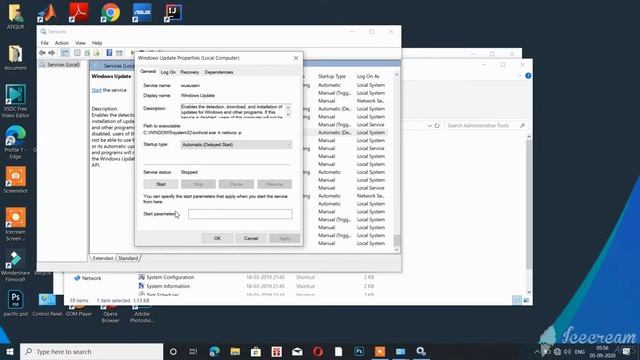Click the Explorer window vertical scrollbar
This screenshot has height=360, width=640.
coord(529,214)
